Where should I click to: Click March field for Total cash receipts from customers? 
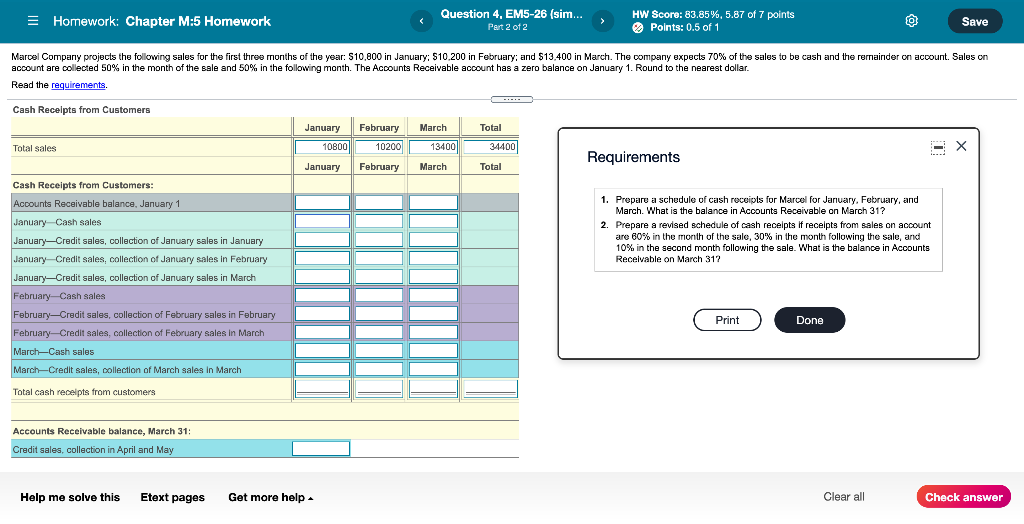433,390
